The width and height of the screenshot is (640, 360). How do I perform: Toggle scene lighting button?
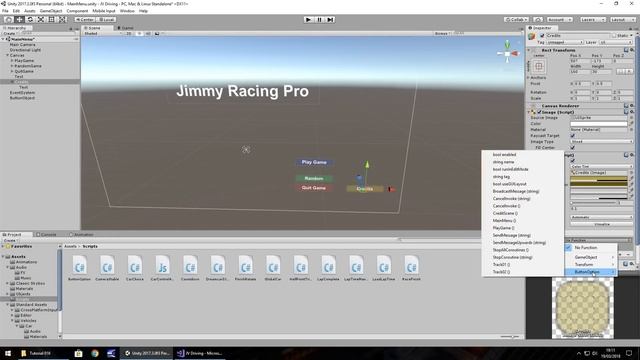pos(139,33)
